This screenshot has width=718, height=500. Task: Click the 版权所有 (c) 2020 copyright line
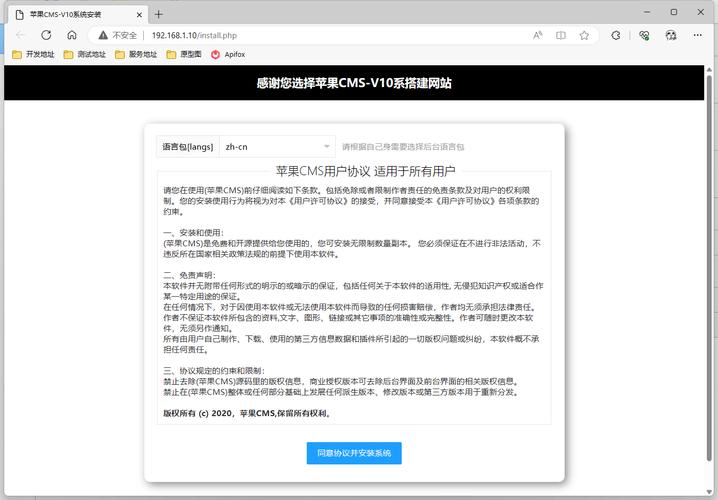pos(247,413)
